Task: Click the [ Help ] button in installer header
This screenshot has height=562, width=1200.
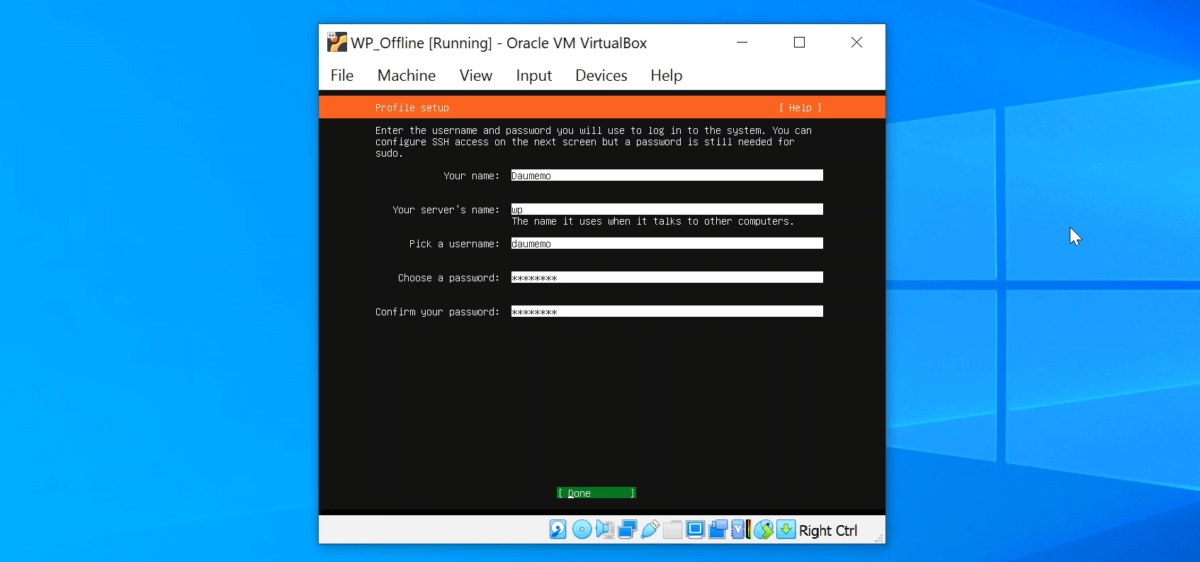Action: pyautogui.click(x=800, y=107)
